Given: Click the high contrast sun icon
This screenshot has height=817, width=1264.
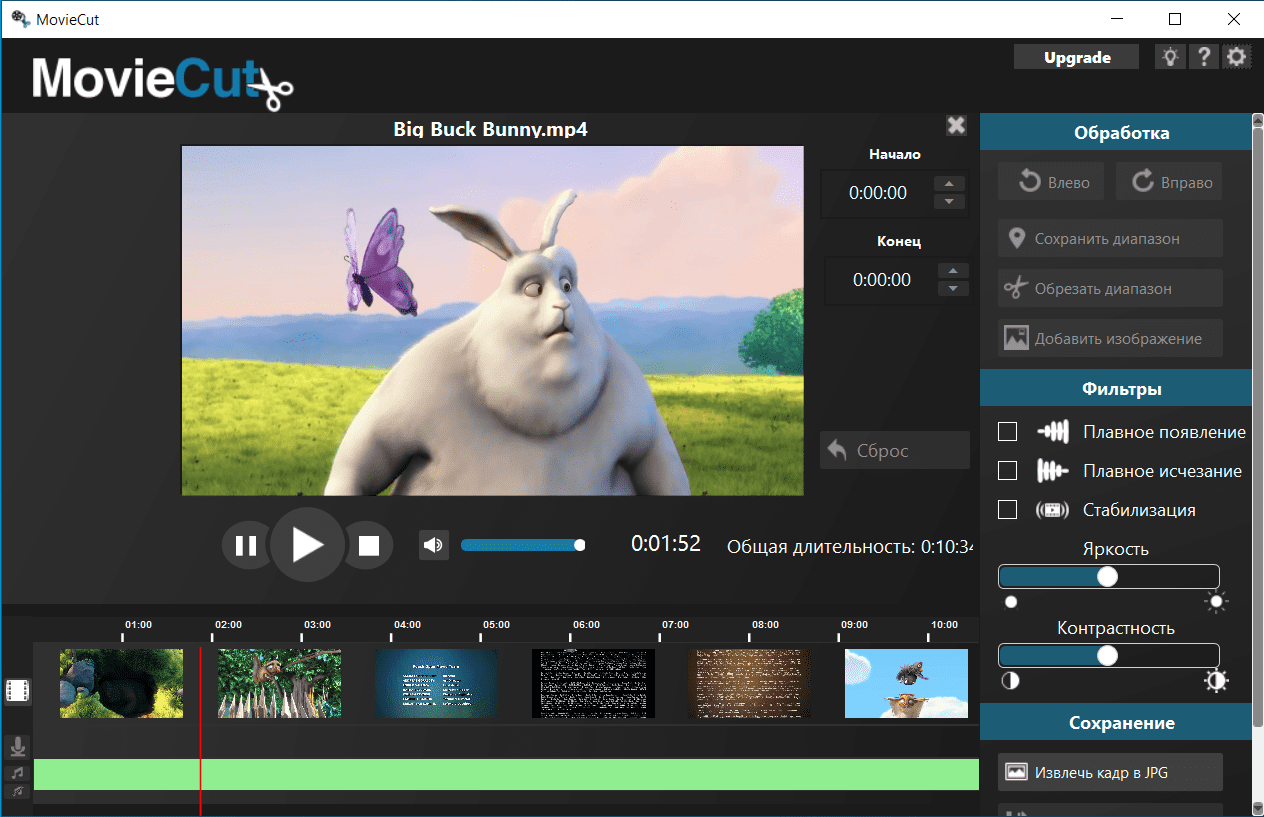Looking at the screenshot, I should coord(1217,681).
